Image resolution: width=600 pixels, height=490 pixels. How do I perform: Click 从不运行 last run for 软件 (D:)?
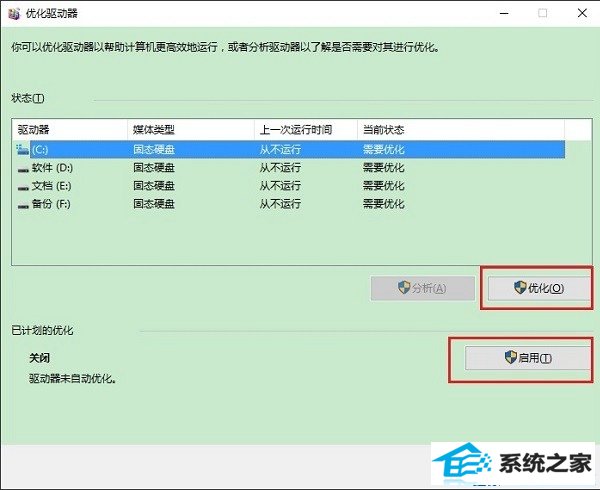[x=280, y=168]
